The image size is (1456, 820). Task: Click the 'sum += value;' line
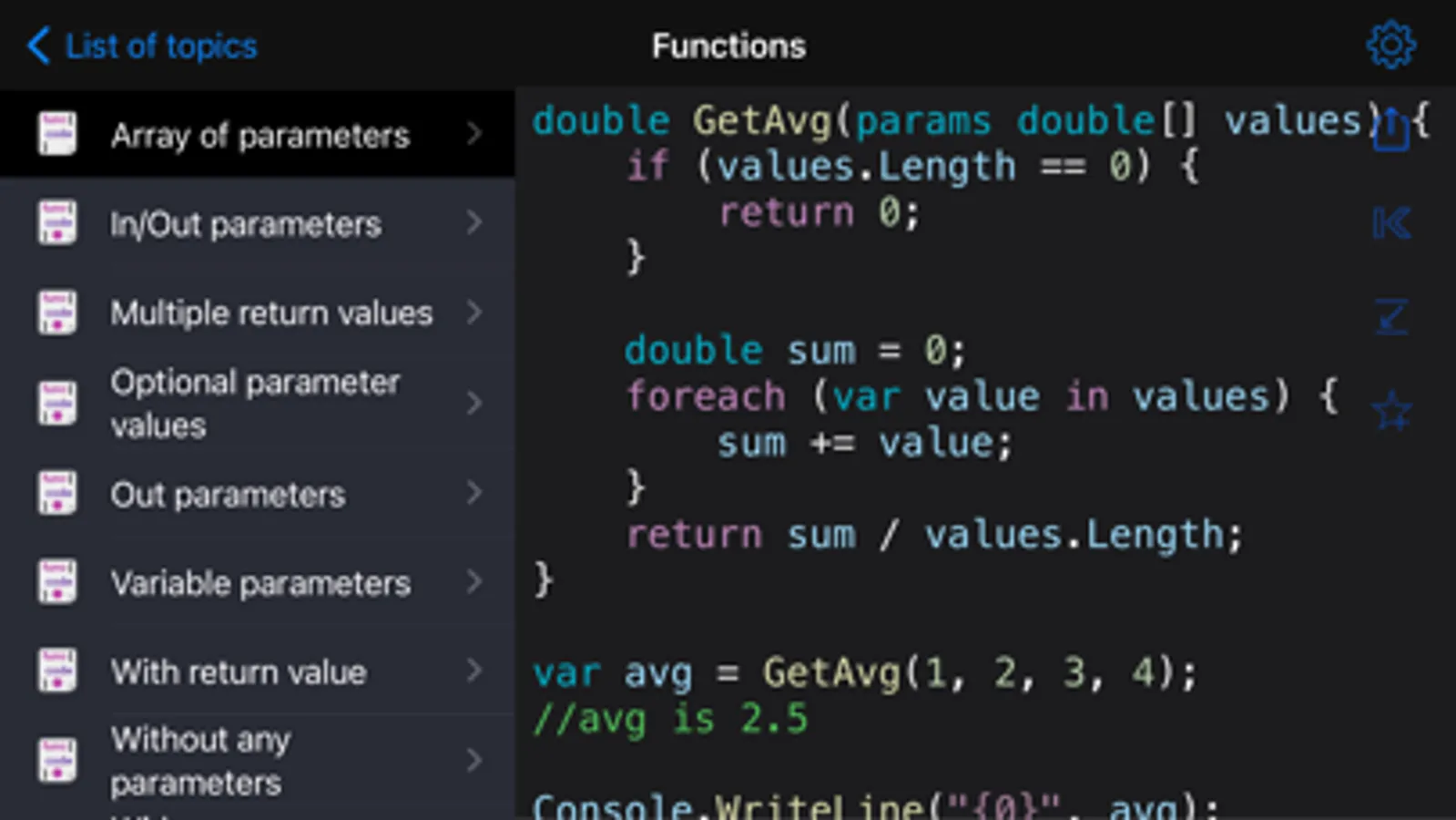click(x=864, y=444)
